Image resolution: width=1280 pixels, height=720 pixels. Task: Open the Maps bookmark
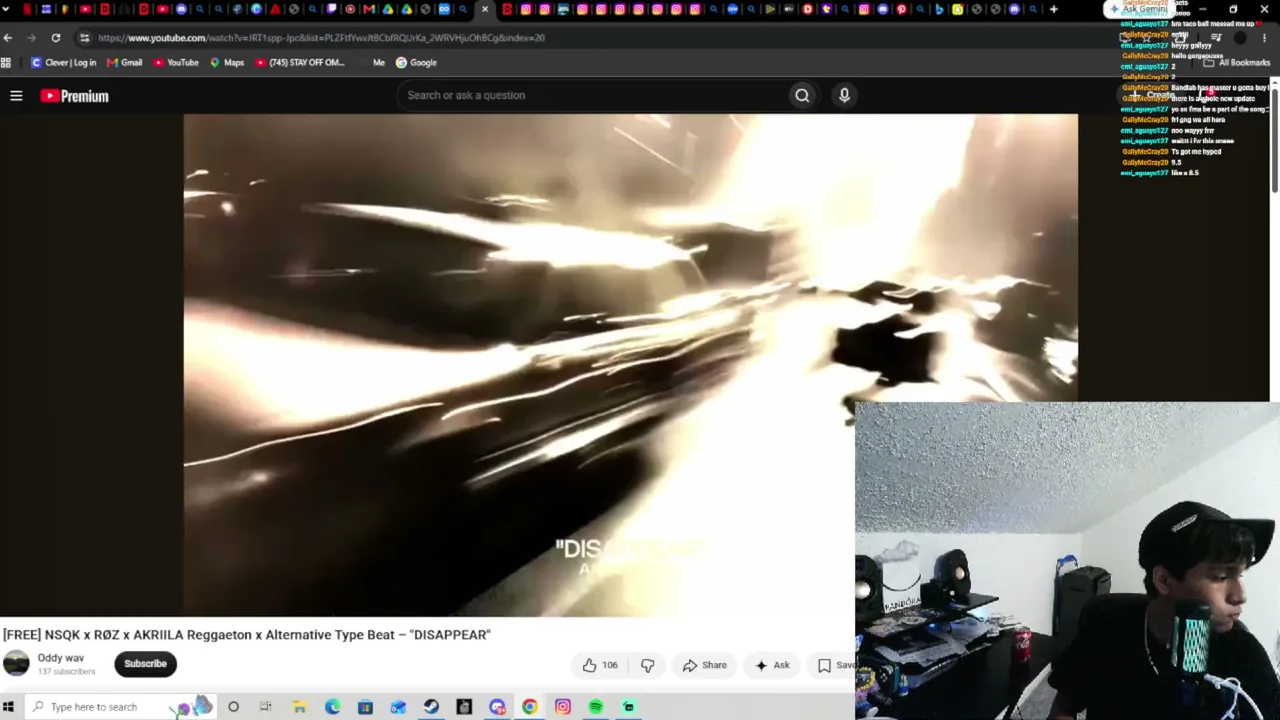(226, 62)
